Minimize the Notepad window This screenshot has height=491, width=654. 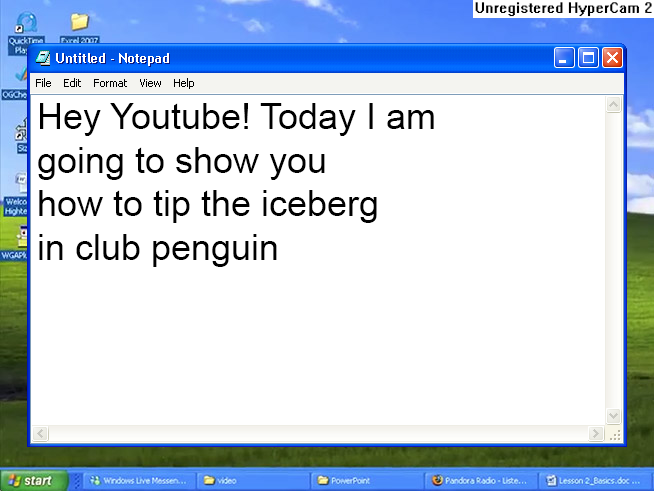(x=564, y=58)
